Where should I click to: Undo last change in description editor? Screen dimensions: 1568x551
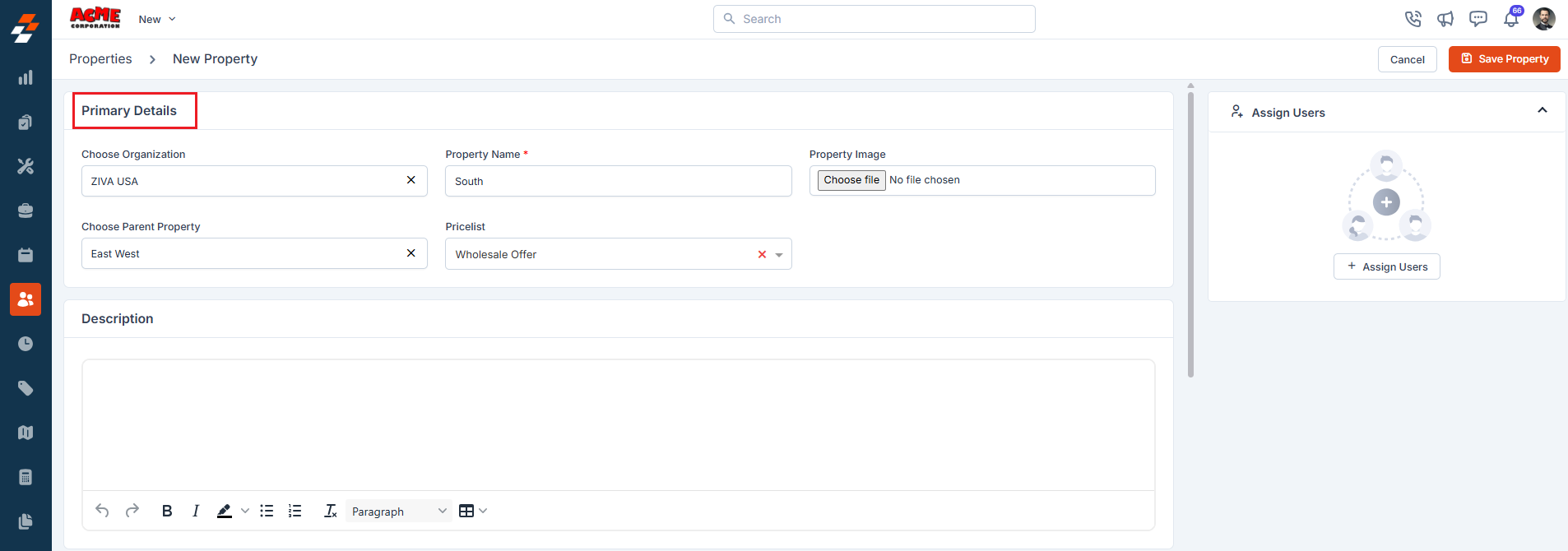click(102, 511)
